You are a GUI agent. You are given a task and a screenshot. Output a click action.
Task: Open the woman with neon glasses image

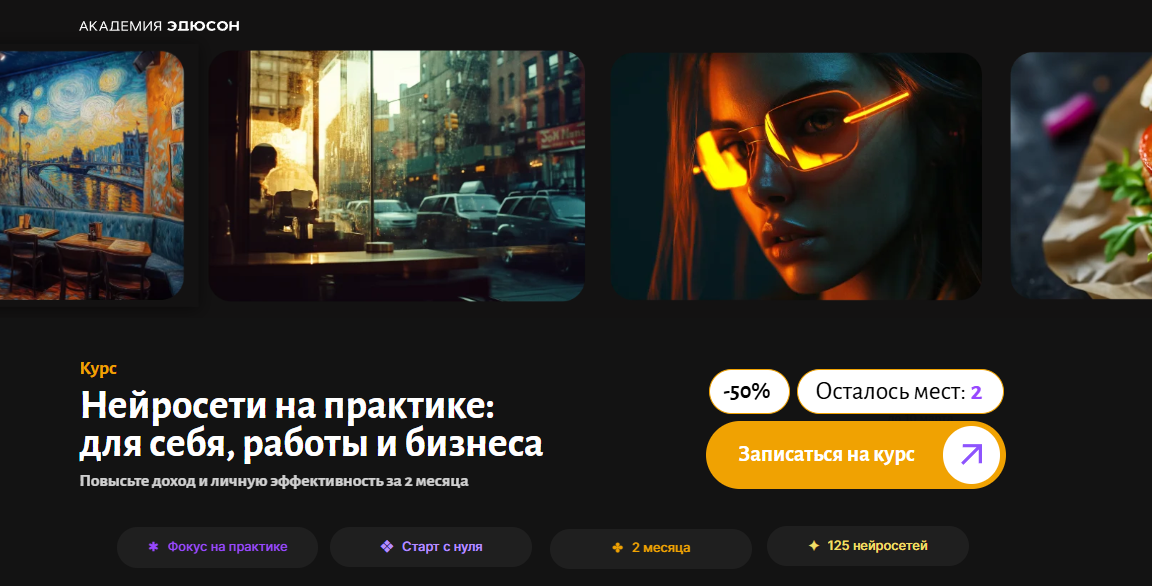[796, 176]
